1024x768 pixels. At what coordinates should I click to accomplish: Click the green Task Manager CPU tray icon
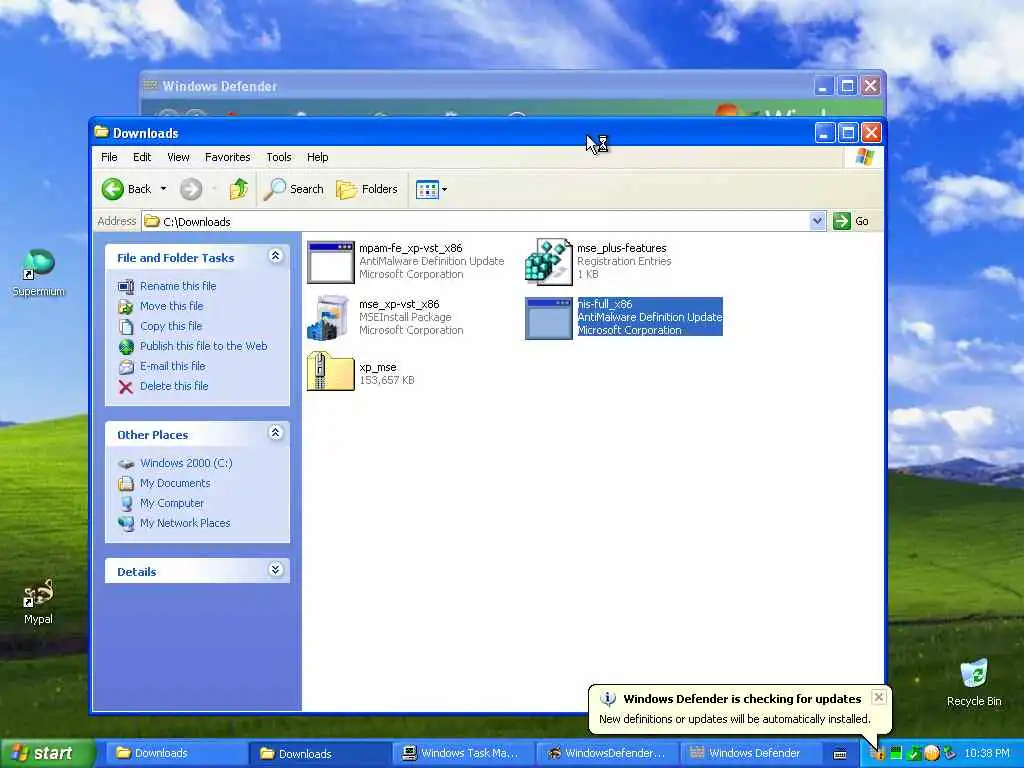click(896, 754)
